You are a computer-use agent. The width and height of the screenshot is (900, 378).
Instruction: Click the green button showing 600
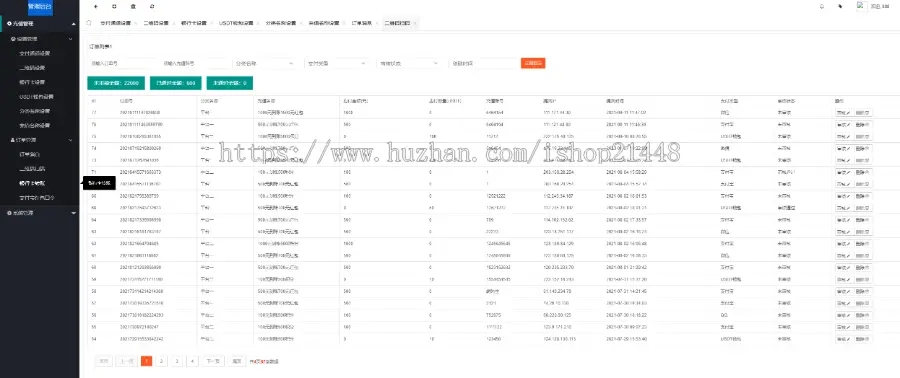point(176,83)
